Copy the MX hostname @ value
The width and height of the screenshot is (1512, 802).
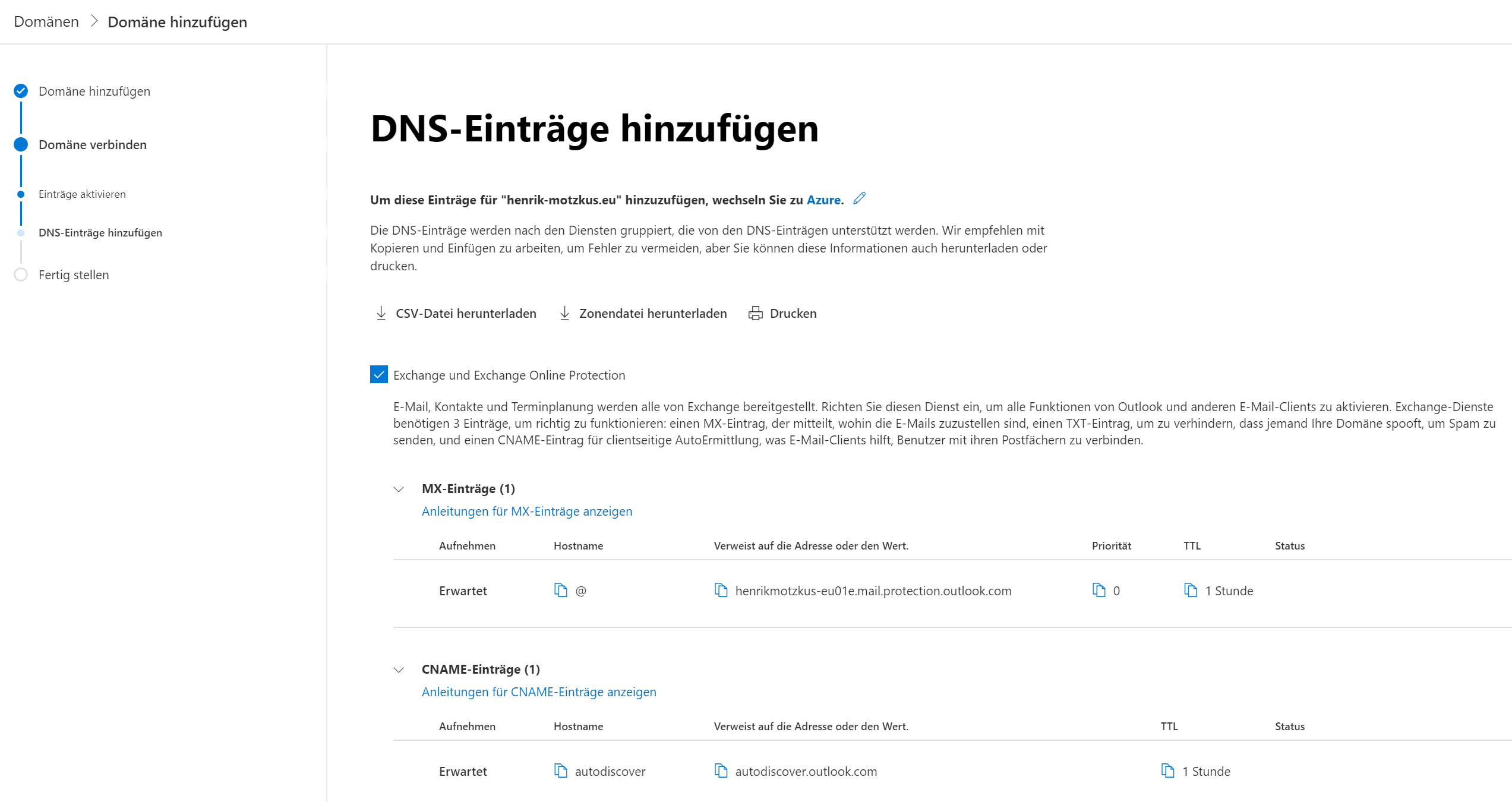(560, 590)
